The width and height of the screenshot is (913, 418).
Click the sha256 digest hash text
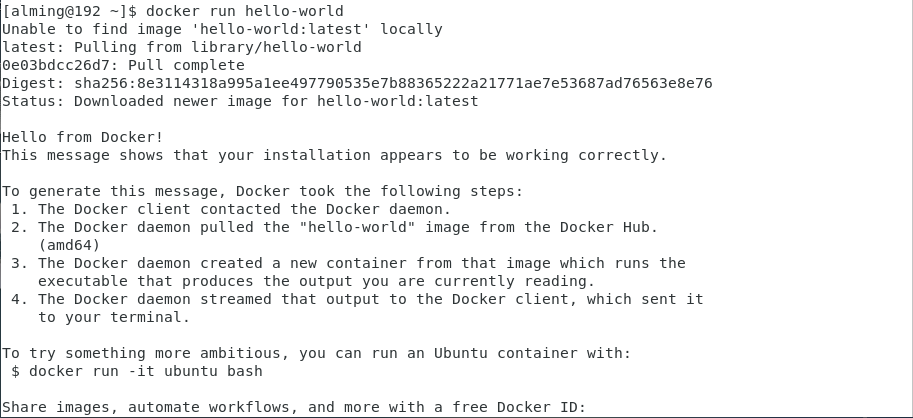coord(393,83)
